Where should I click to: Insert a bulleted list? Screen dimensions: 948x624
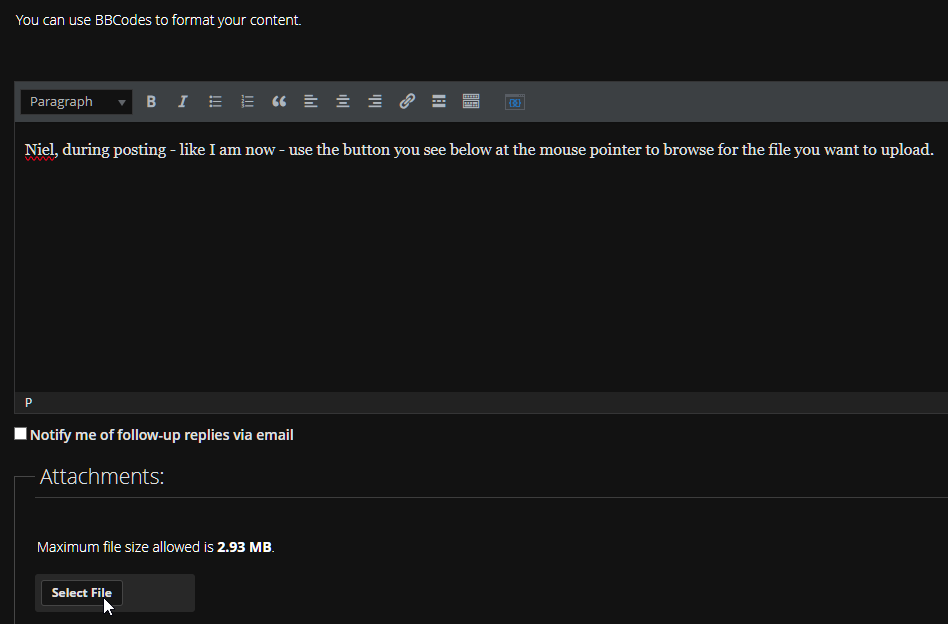[x=215, y=102]
